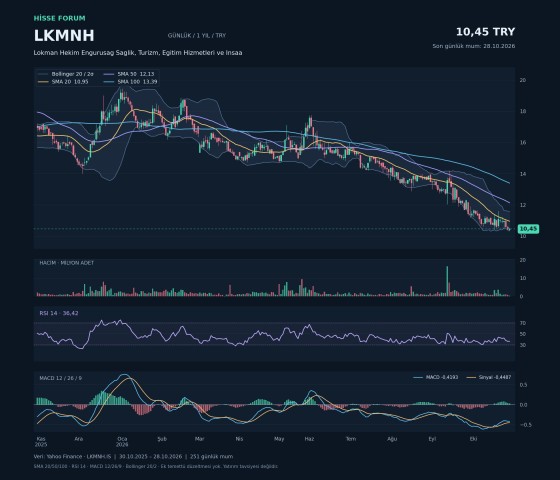Screen dimensions: 560x480
Task: Click the 0.0 MACD axis label
Action: [523, 405]
